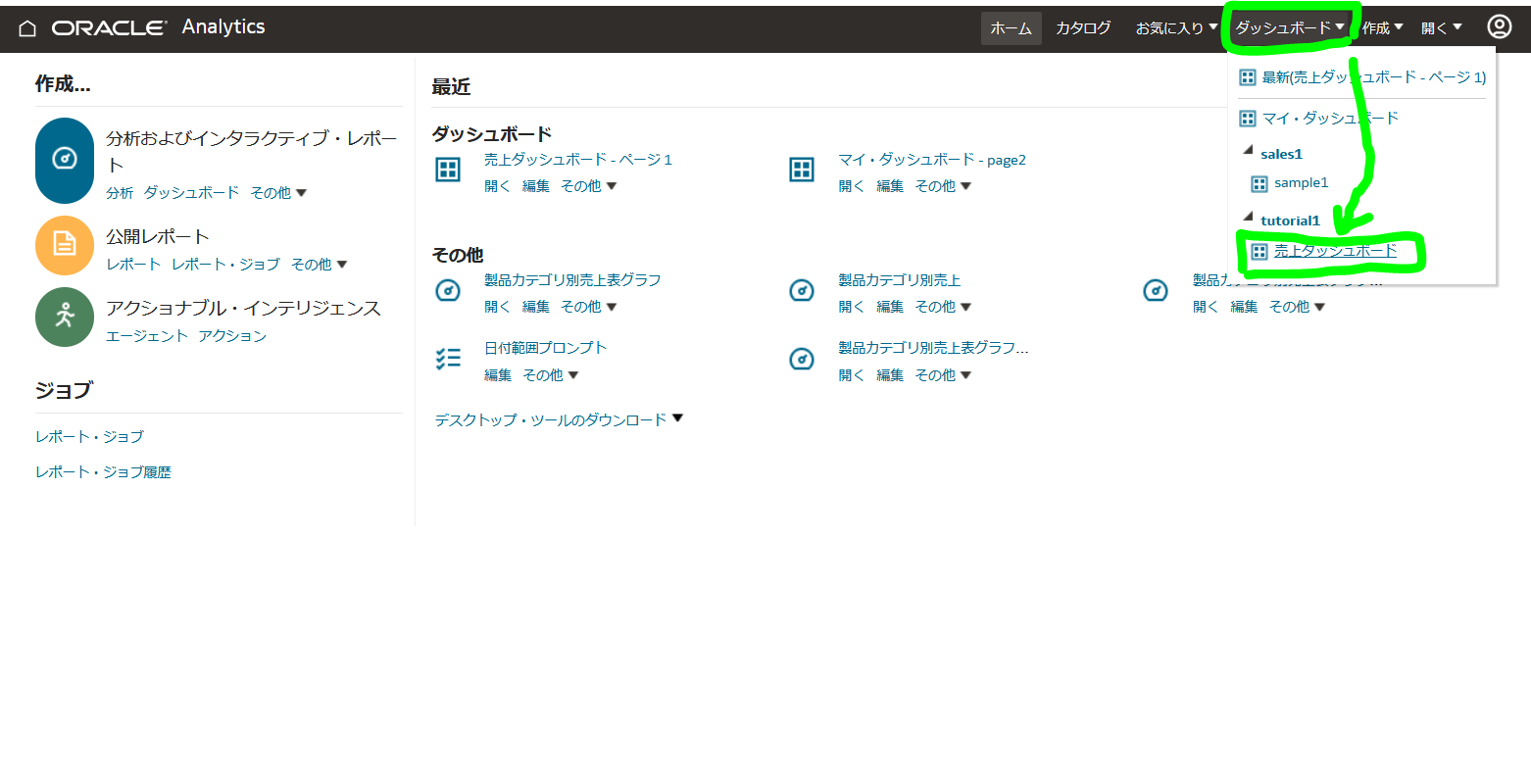Expand the 開く menu in header
The width and height of the screenshot is (1531, 784).
pyautogui.click(x=1441, y=28)
